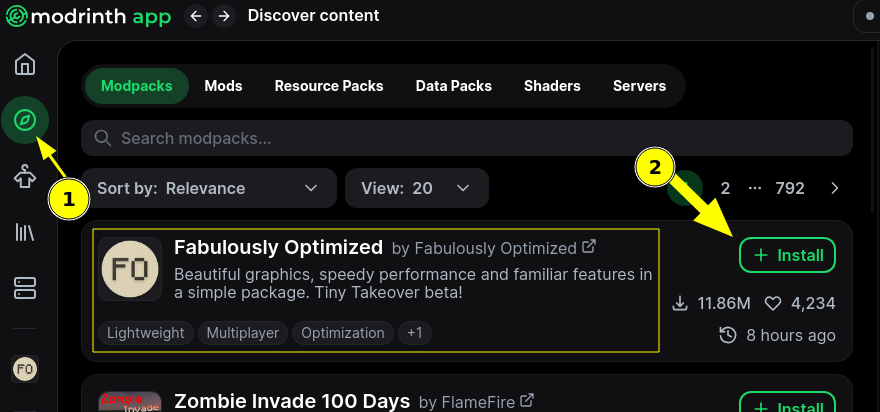Open the Skins shirt icon

click(25, 176)
